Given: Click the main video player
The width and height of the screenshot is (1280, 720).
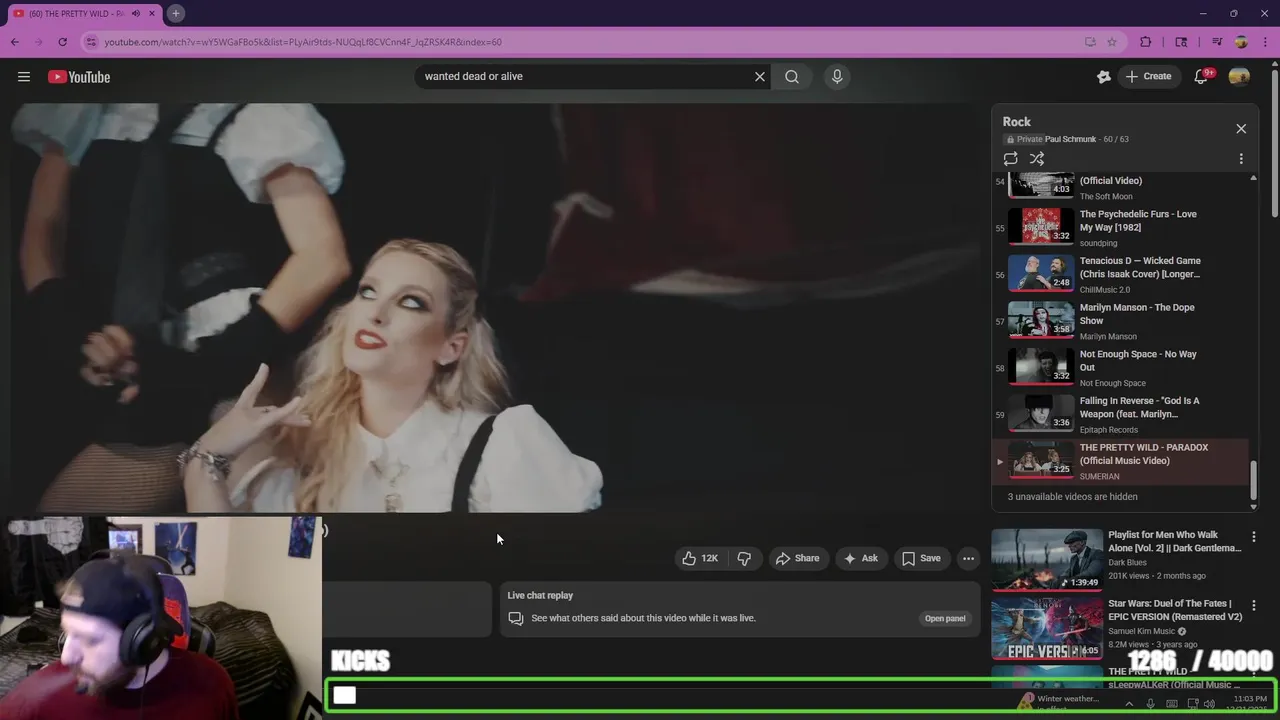Looking at the screenshot, I should [x=495, y=308].
